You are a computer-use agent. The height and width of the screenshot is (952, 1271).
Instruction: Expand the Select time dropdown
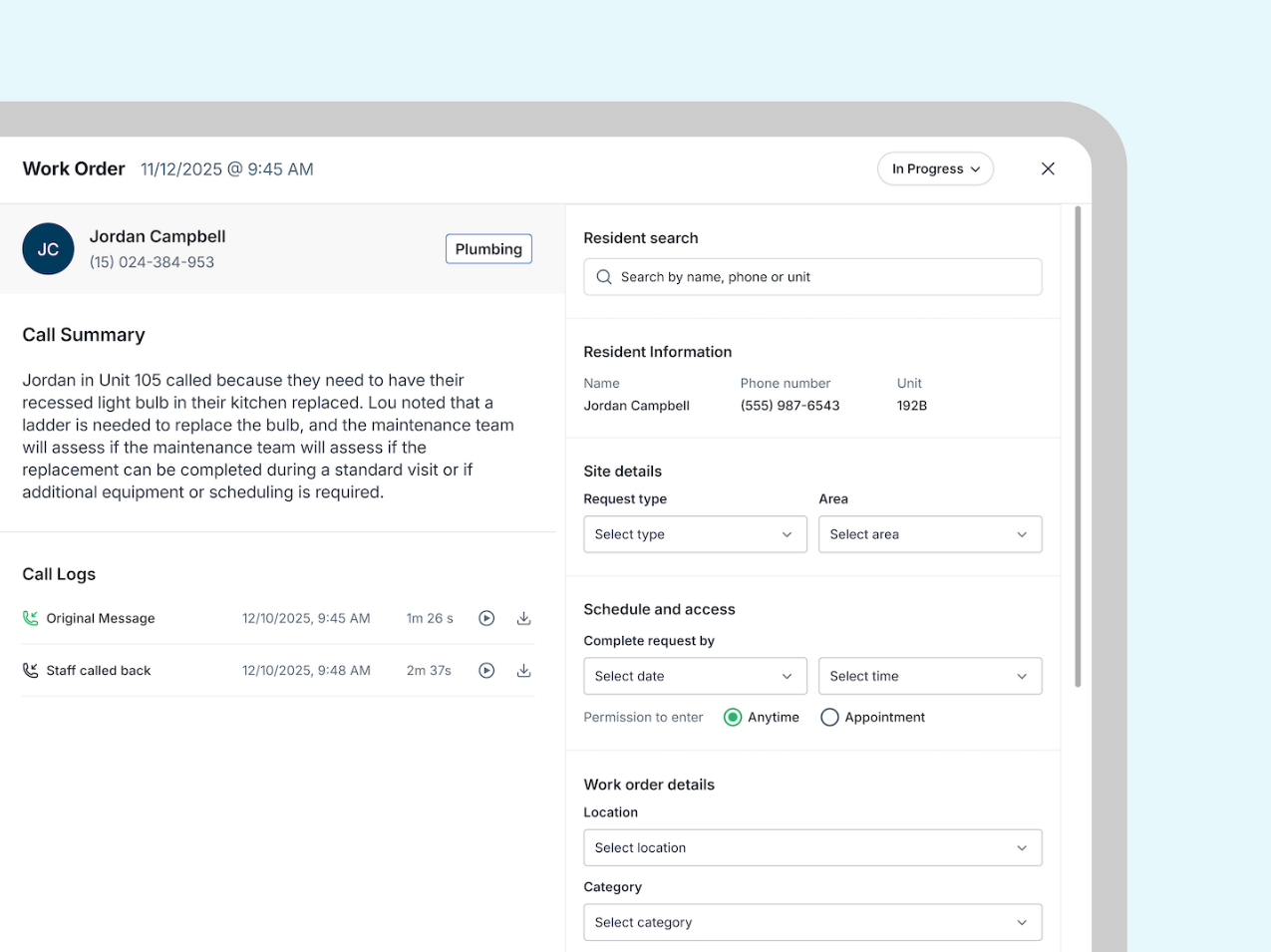[929, 676]
